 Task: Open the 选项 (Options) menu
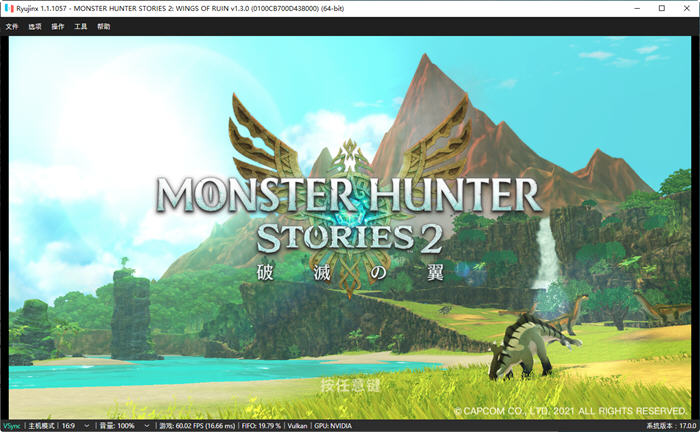point(35,27)
